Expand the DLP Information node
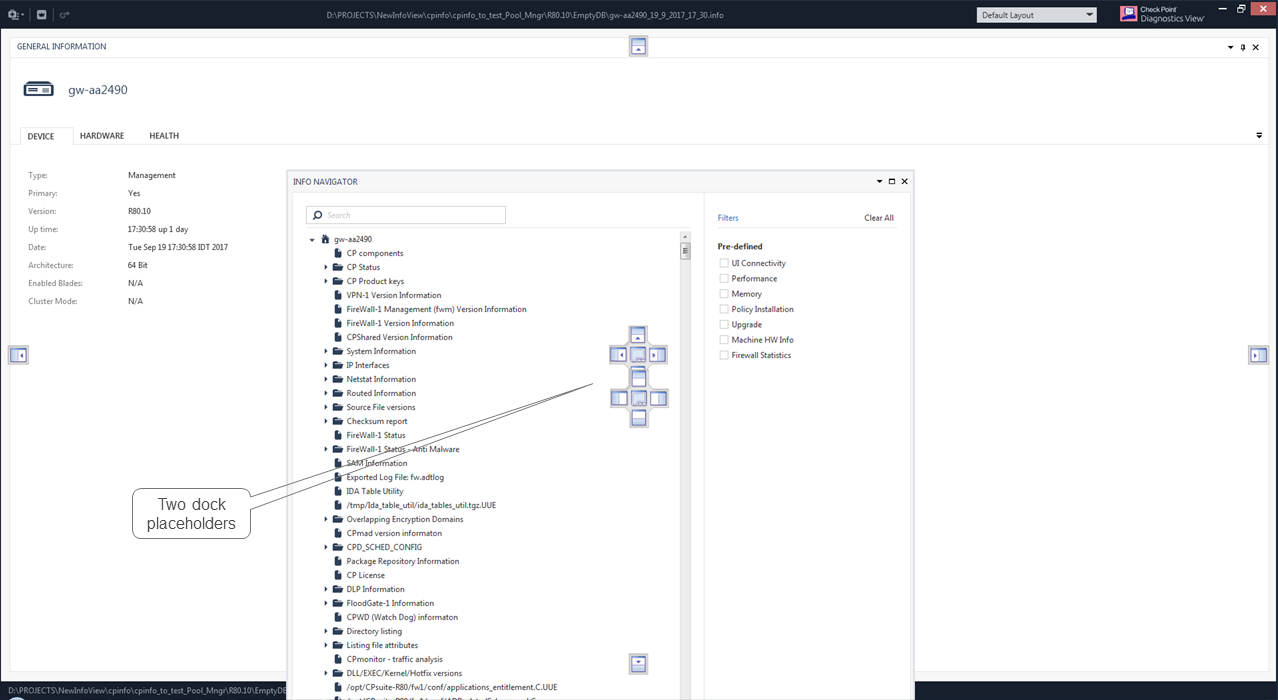 (326, 589)
